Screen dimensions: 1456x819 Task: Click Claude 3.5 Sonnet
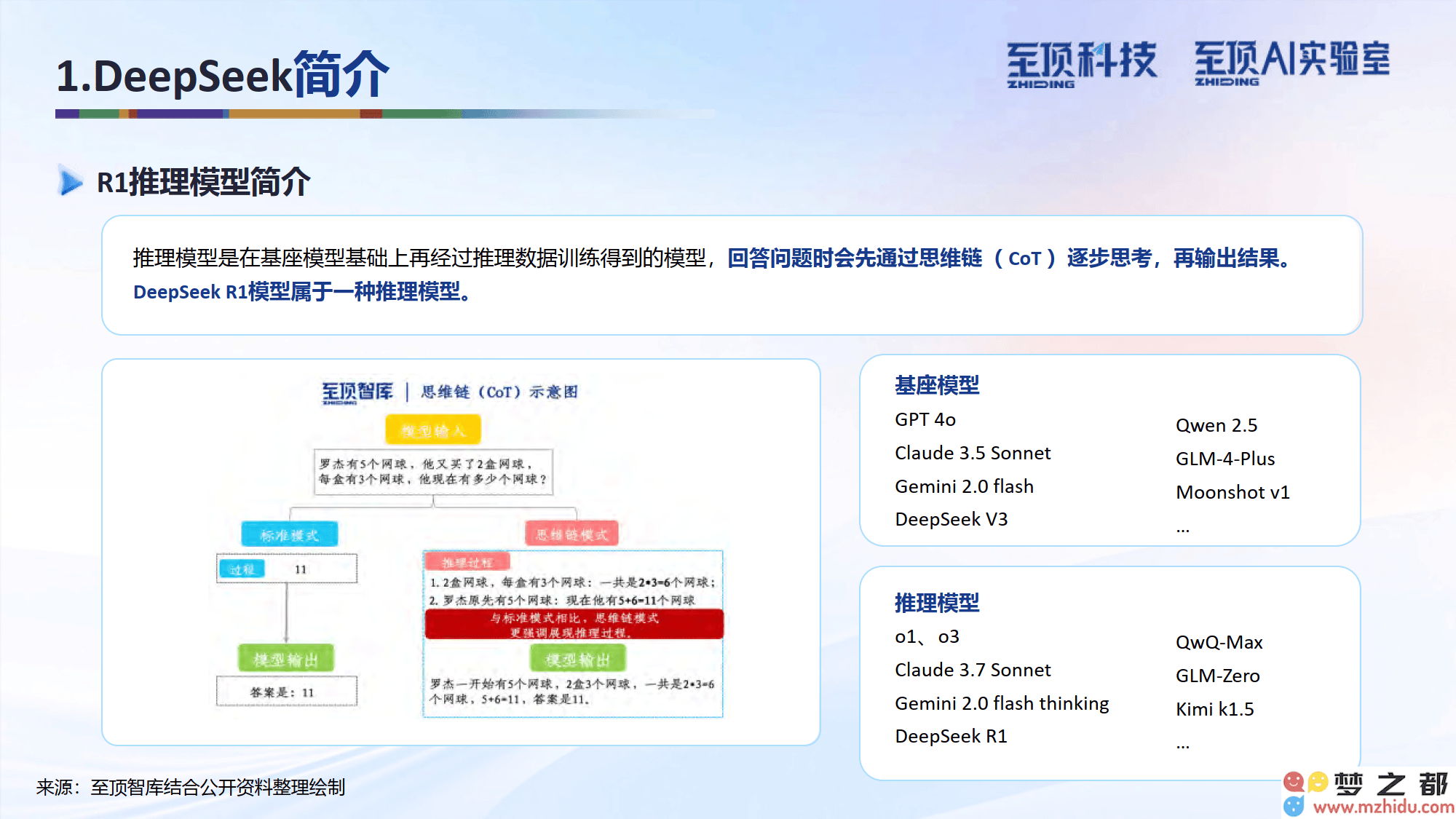point(973,454)
